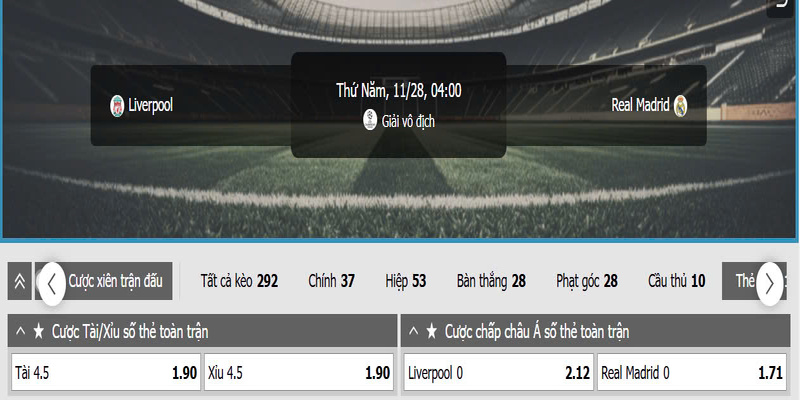Viewport: 800px width, 400px height.
Task: Open the Tất cả kèo 292 tab
Action: pyautogui.click(x=239, y=281)
